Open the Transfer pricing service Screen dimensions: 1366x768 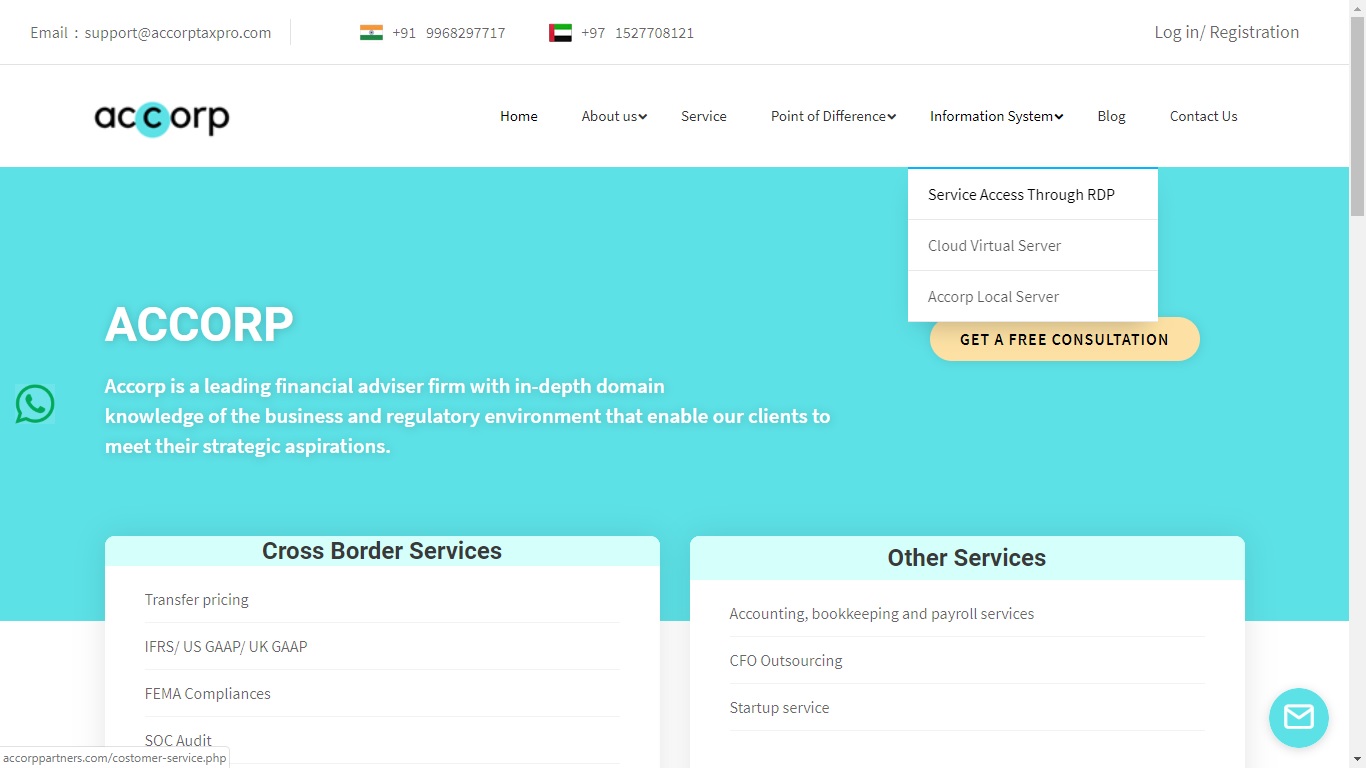point(196,600)
